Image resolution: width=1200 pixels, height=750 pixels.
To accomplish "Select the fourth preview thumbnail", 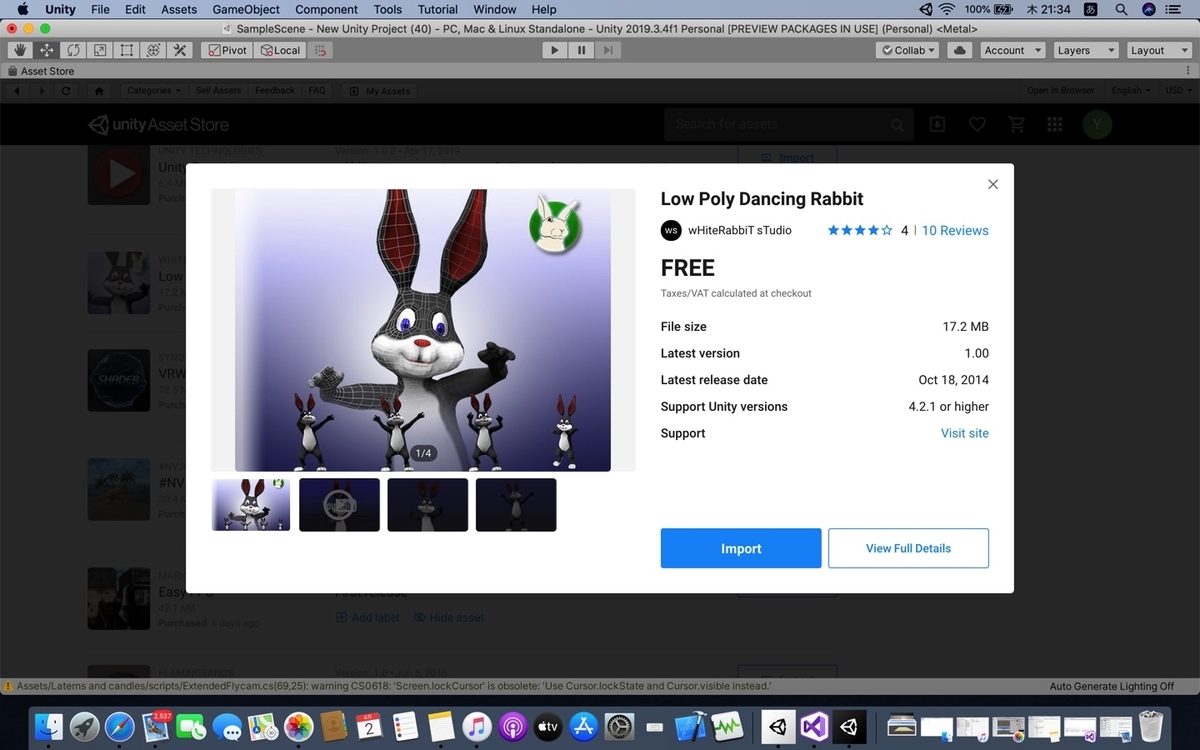I will [516, 505].
